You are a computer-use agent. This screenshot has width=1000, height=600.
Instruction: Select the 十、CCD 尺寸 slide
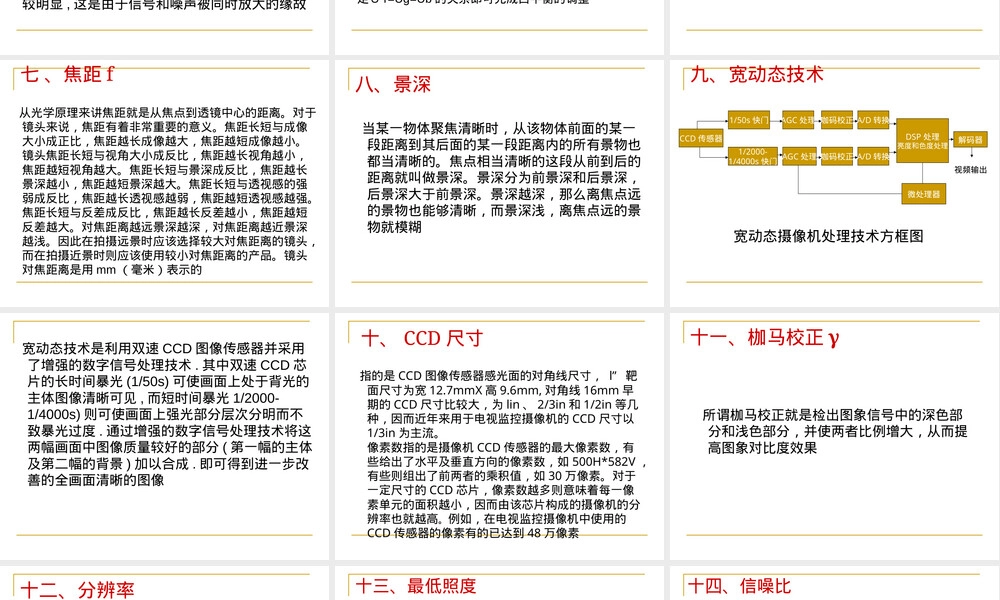pos(499,436)
